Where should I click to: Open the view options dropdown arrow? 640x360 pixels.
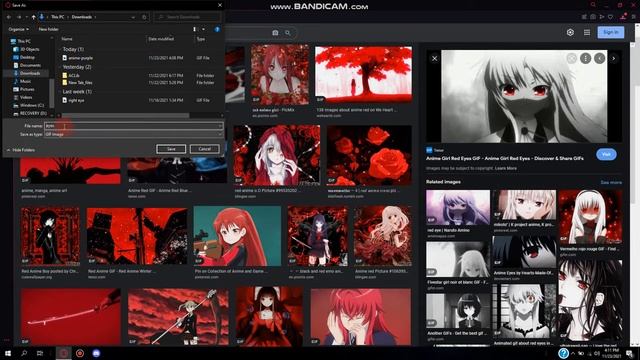[203, 29]
